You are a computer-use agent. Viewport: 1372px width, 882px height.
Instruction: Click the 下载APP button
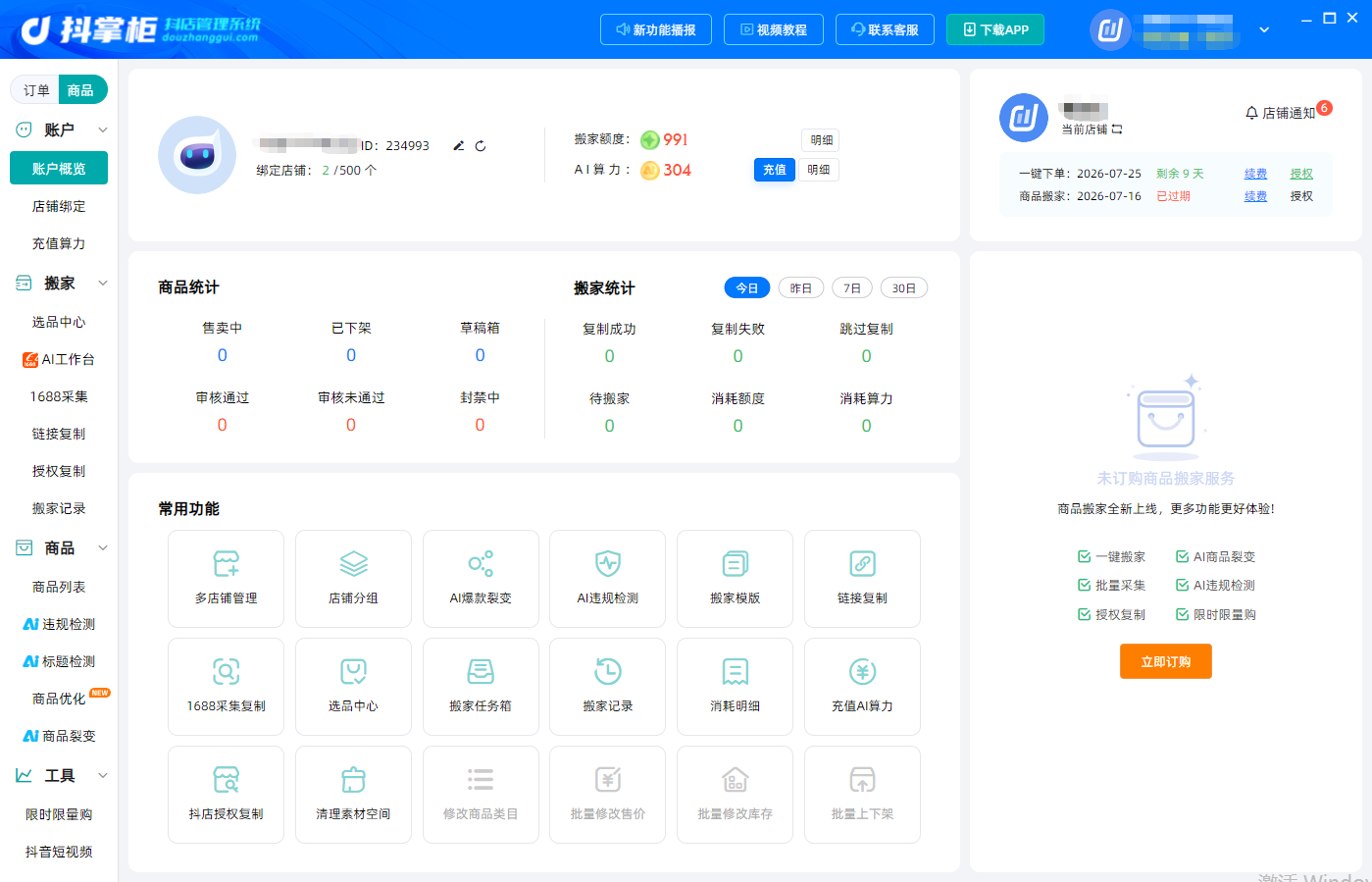995,29
